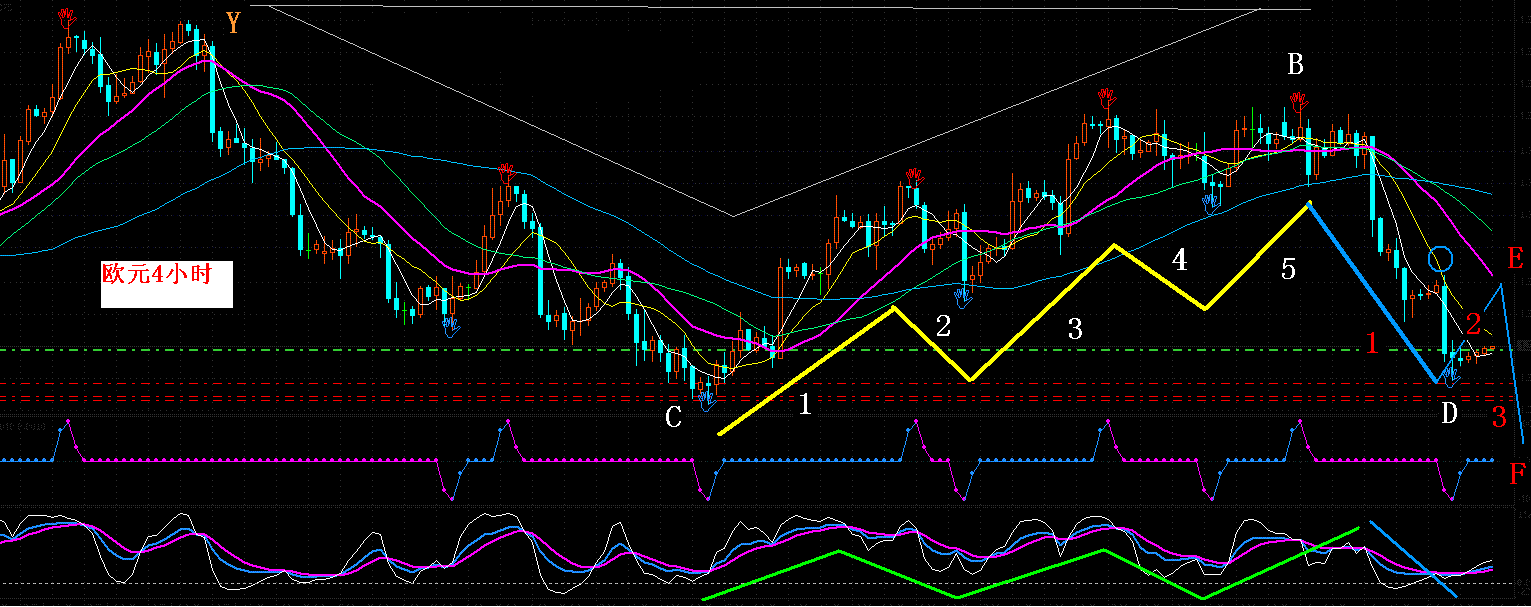Select the red wave 3 label
1531x607 pixels.
click(1499, 418)
